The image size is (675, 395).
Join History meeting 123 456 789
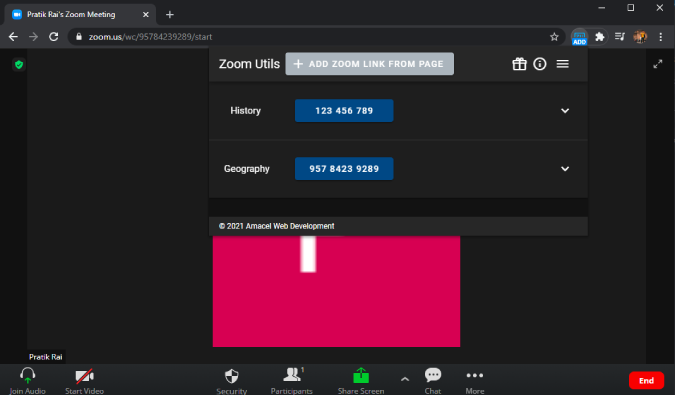click(x=344, y=111)
